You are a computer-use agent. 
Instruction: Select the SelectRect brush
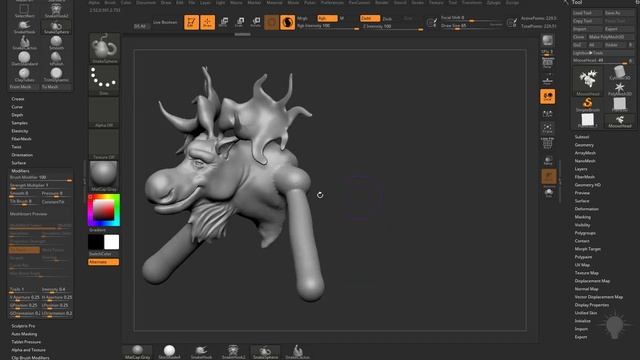click(24, 10)
